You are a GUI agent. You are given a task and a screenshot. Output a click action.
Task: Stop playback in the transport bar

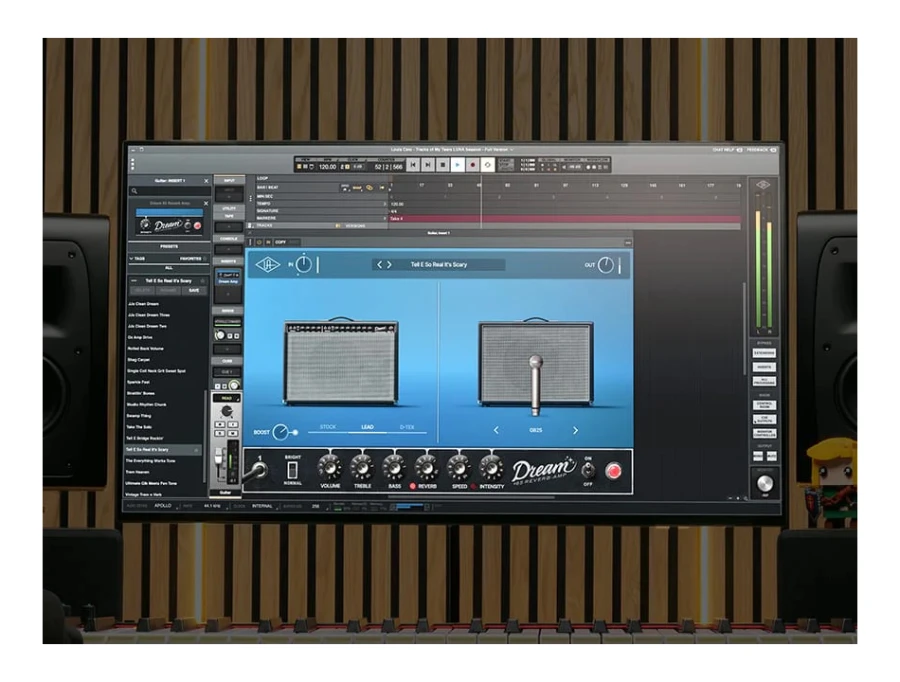click(x=443, y=165)
